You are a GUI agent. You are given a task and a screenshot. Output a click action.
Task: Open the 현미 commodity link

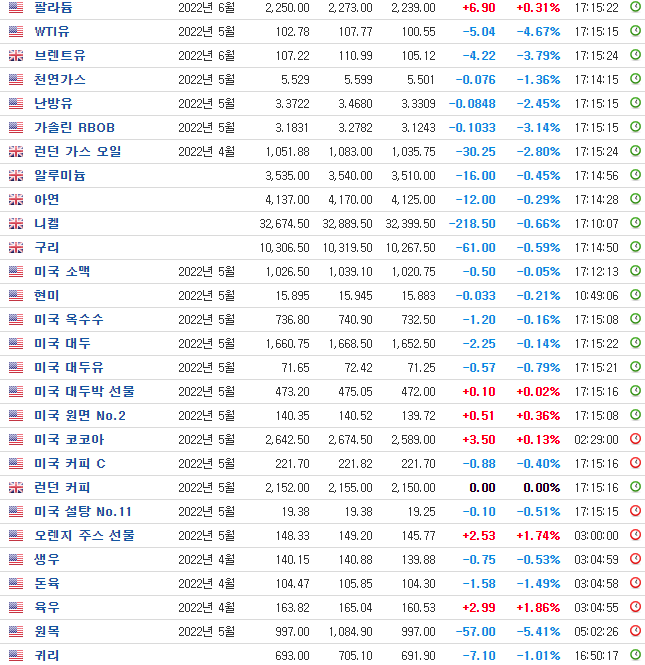pyautogui.click(x=47, y=295)
